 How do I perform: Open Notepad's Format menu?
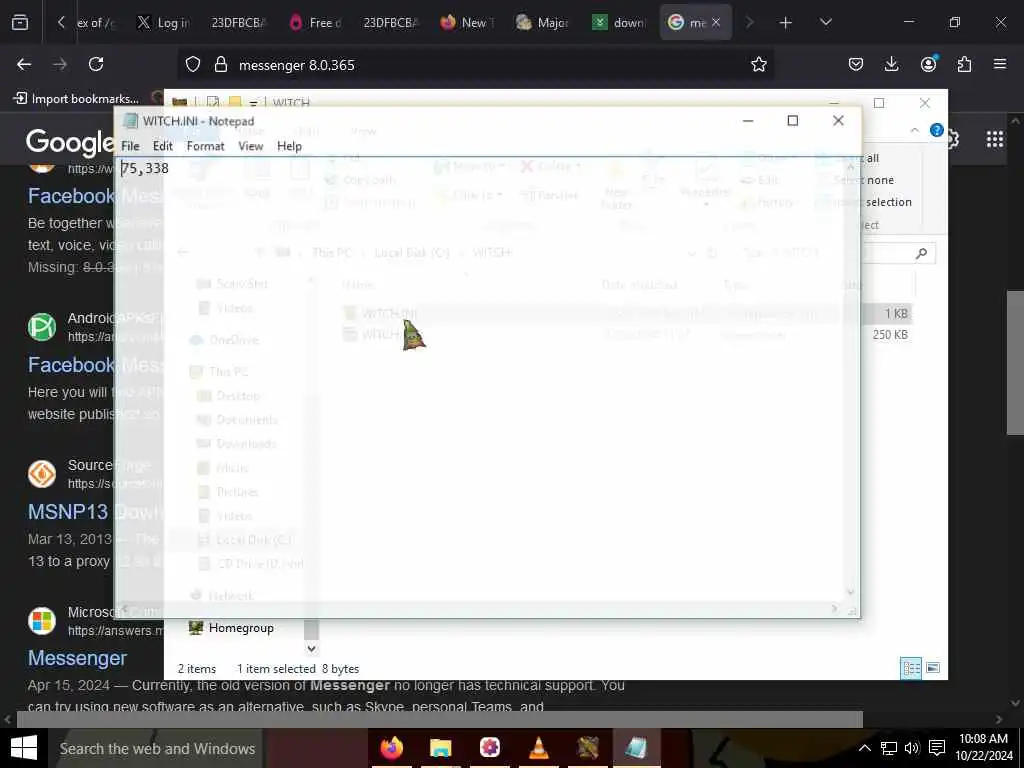205,146
